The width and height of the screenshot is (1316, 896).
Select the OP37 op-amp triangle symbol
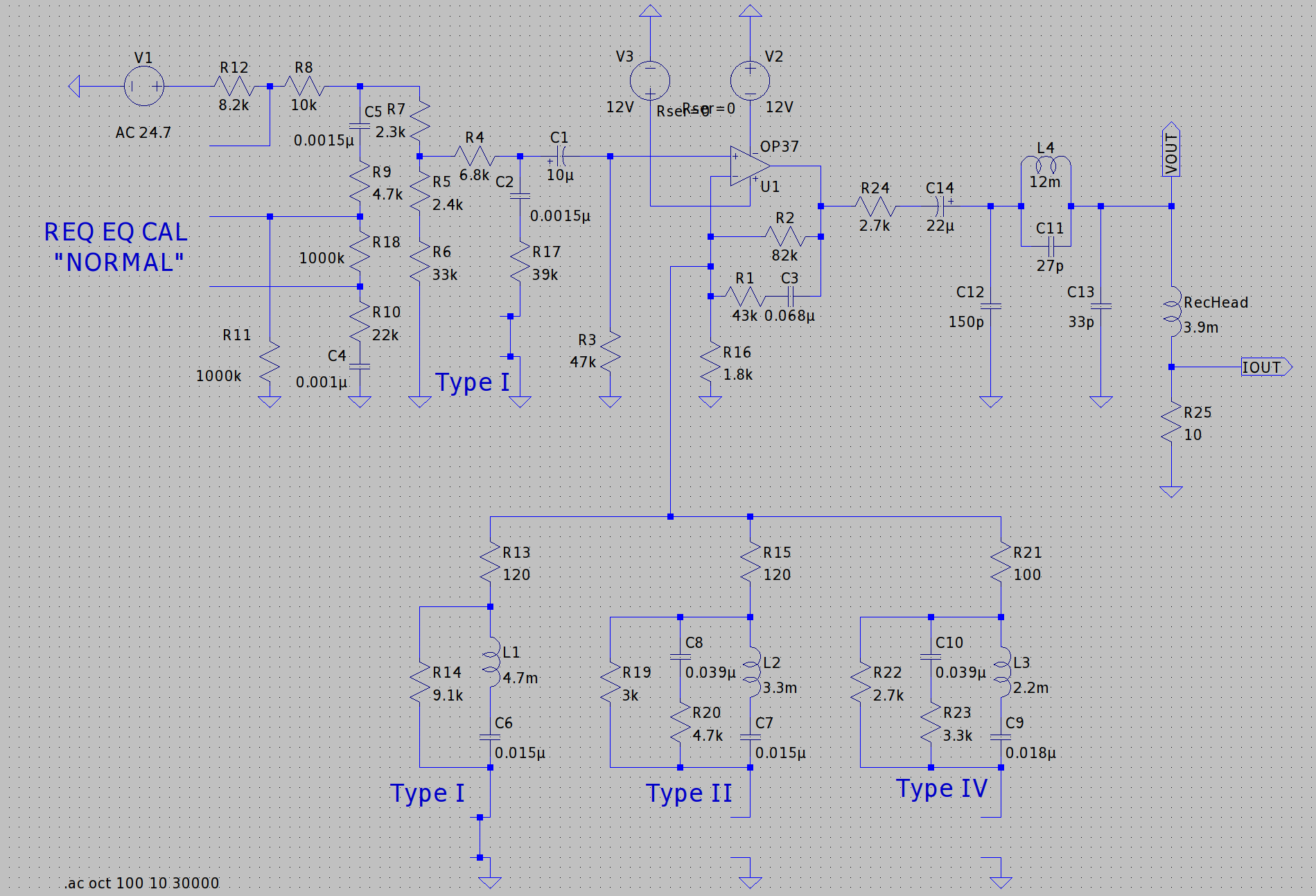748,166
